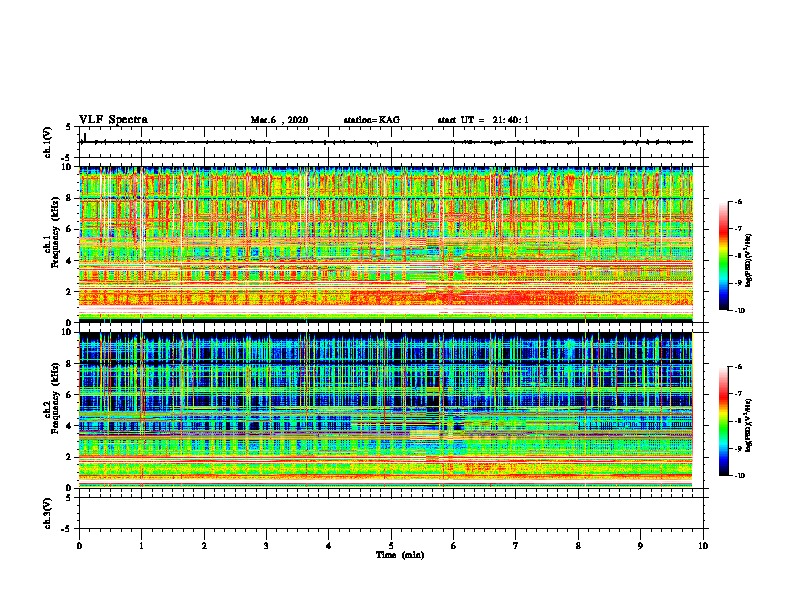Click the ch.1 color bar unit label log(PSD)

click(x=749, y=260)
